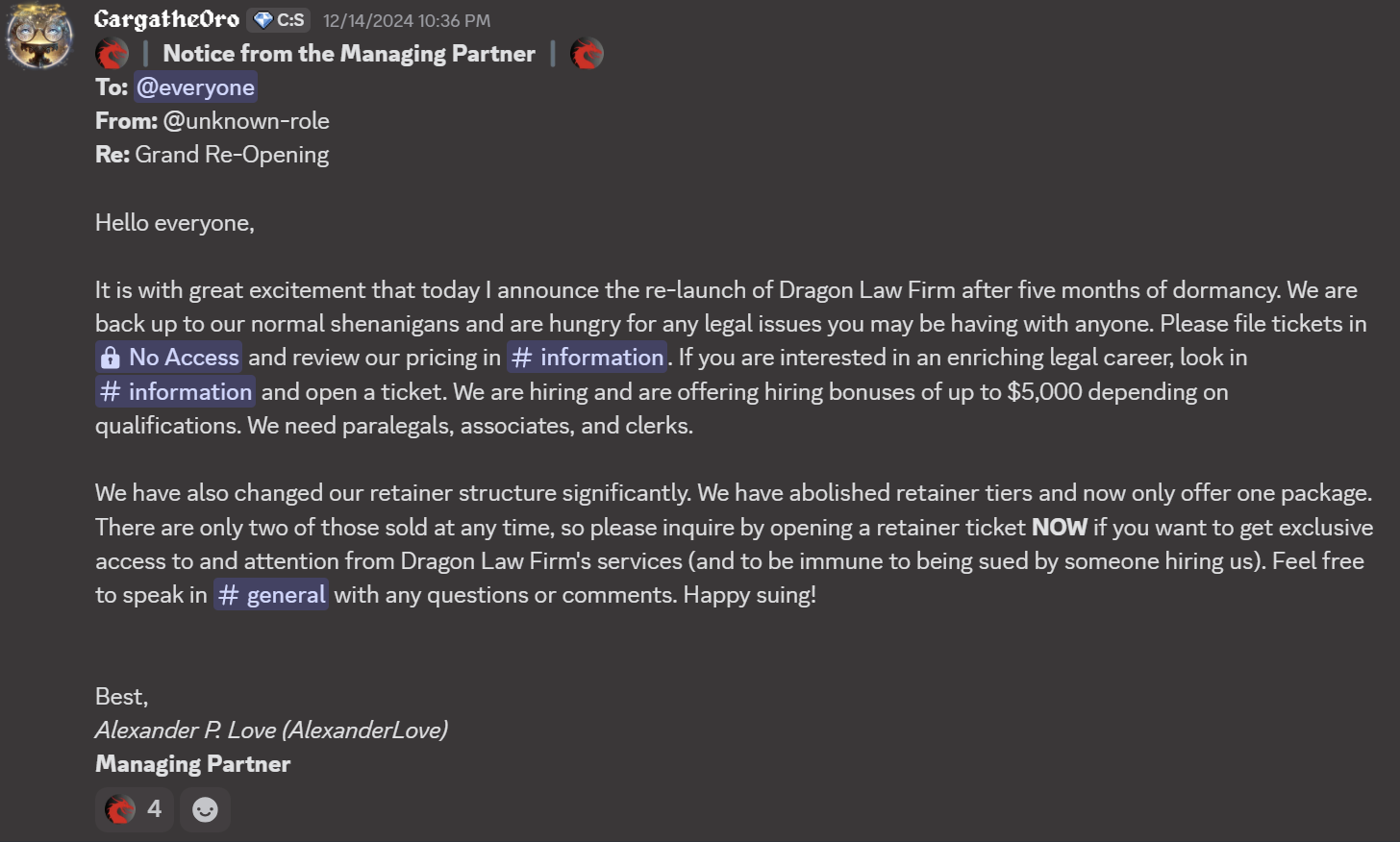
Task: Open the #information link before "and open a ticket"
Action: point(175,392)
